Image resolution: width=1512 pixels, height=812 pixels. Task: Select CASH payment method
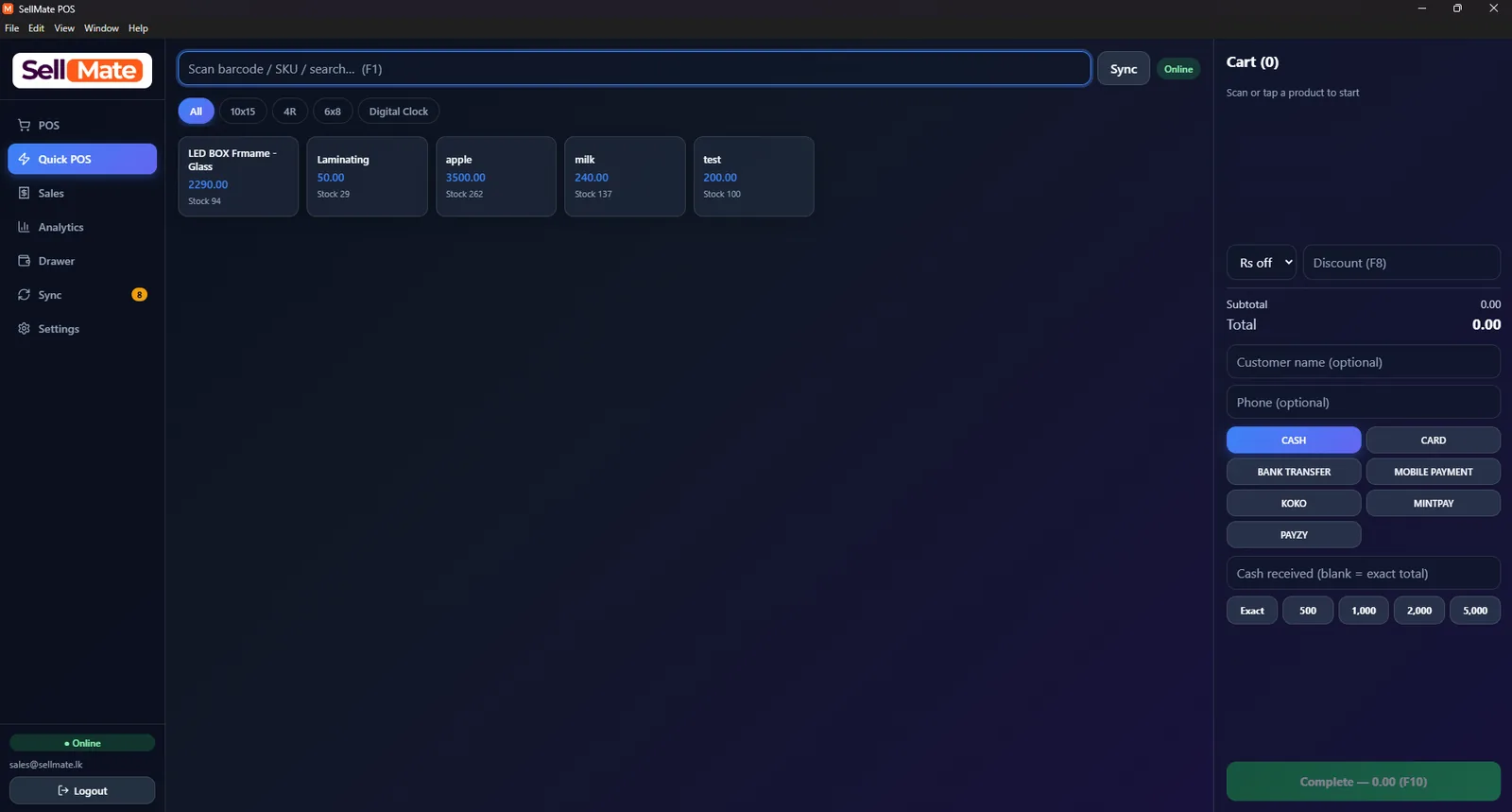pos(1294,440)
